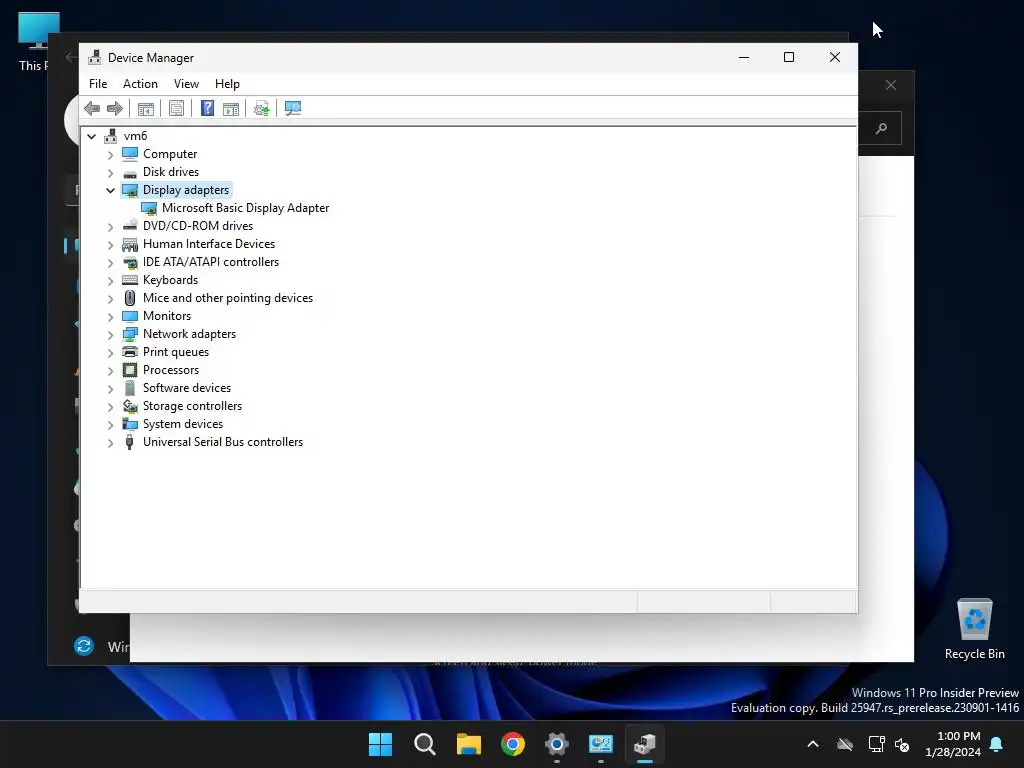The width and height of the screenshot is (1024, 768).
Task: Select the Storage controllers label
Action: click(193, 406)
